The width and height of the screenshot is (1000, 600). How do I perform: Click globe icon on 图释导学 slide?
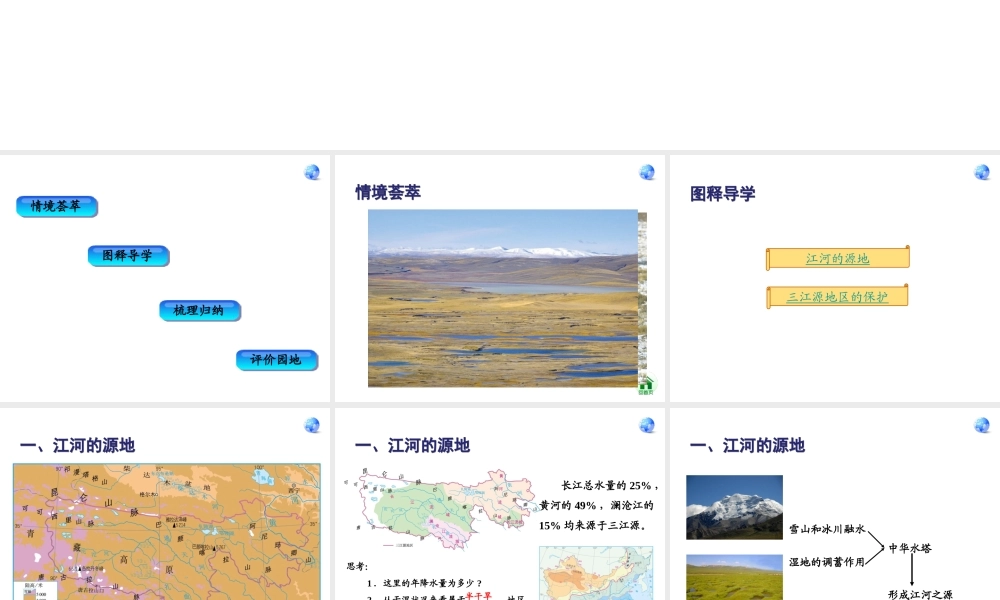click(x=982, y=172)
